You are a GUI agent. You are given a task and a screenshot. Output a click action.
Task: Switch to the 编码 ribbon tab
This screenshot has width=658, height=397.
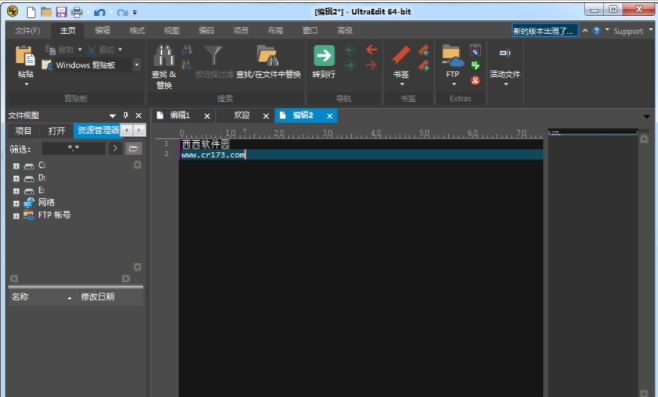click(x=206, y=30)
